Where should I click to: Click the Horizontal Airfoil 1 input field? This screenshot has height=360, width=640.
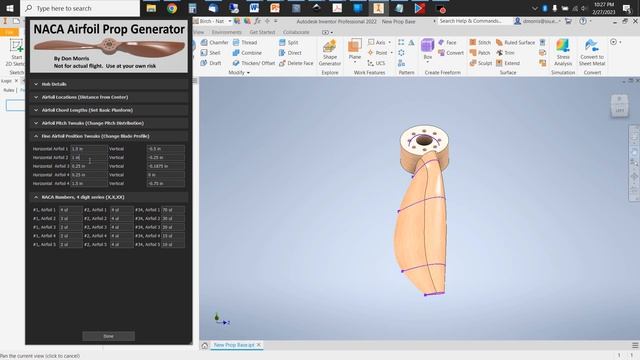pyautogui.click(x=89, y=149)
